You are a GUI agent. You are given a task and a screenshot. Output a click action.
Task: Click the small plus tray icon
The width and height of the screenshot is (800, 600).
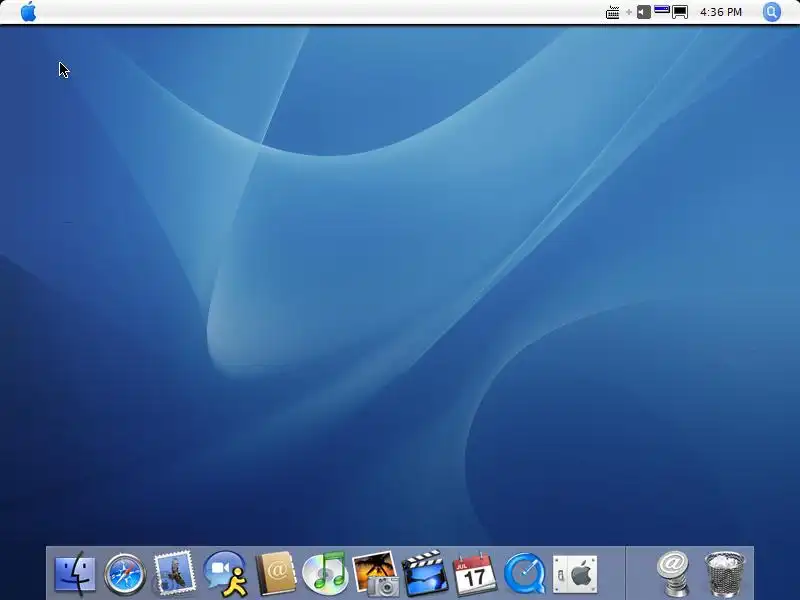[x=629, y=12]
